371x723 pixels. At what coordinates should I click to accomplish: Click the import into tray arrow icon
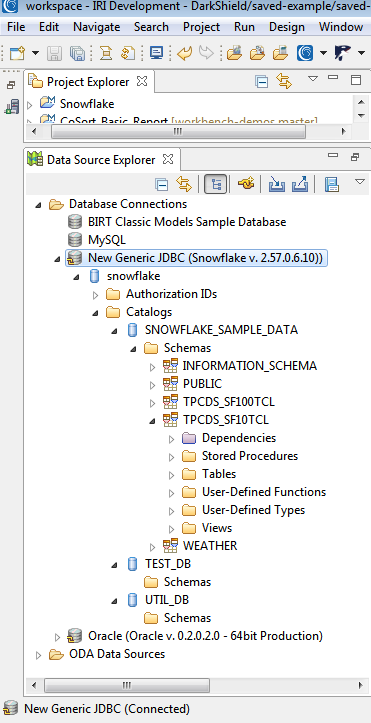tap(277, 184)
